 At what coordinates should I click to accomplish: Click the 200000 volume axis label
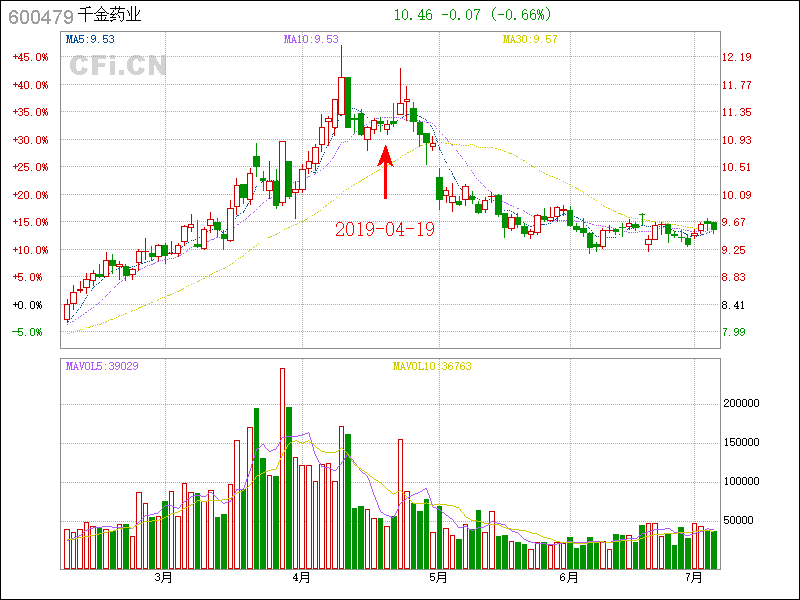744,404
